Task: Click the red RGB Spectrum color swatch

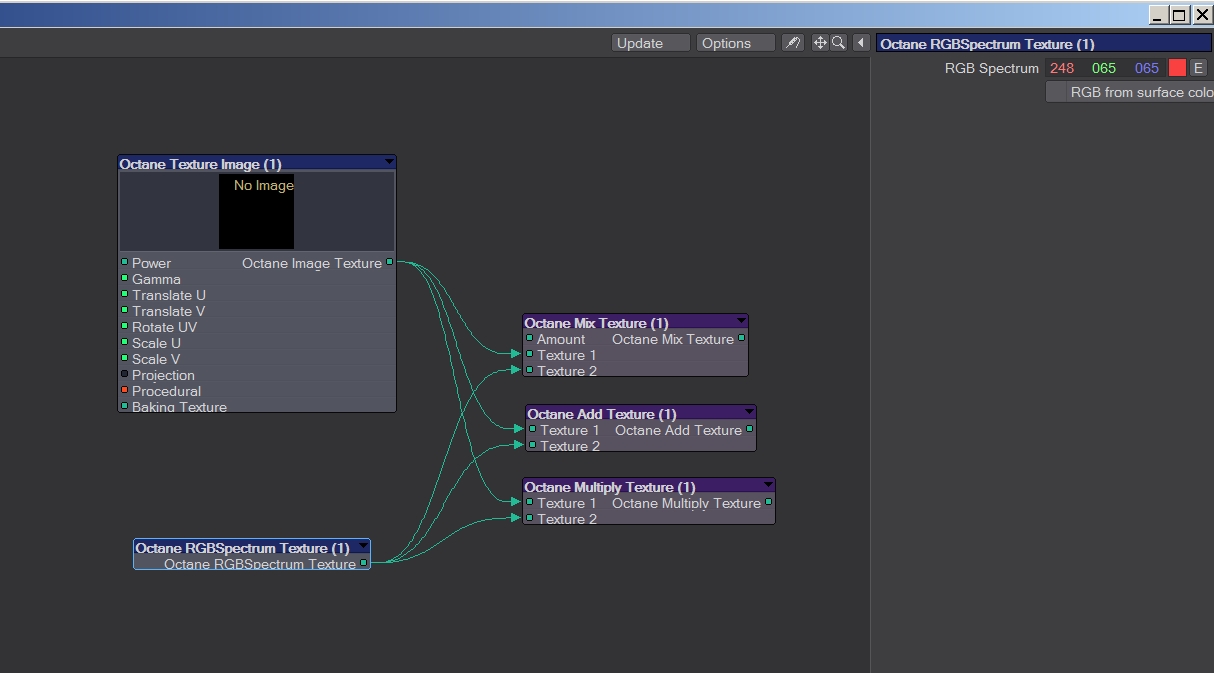Action: pos(1177,68)
